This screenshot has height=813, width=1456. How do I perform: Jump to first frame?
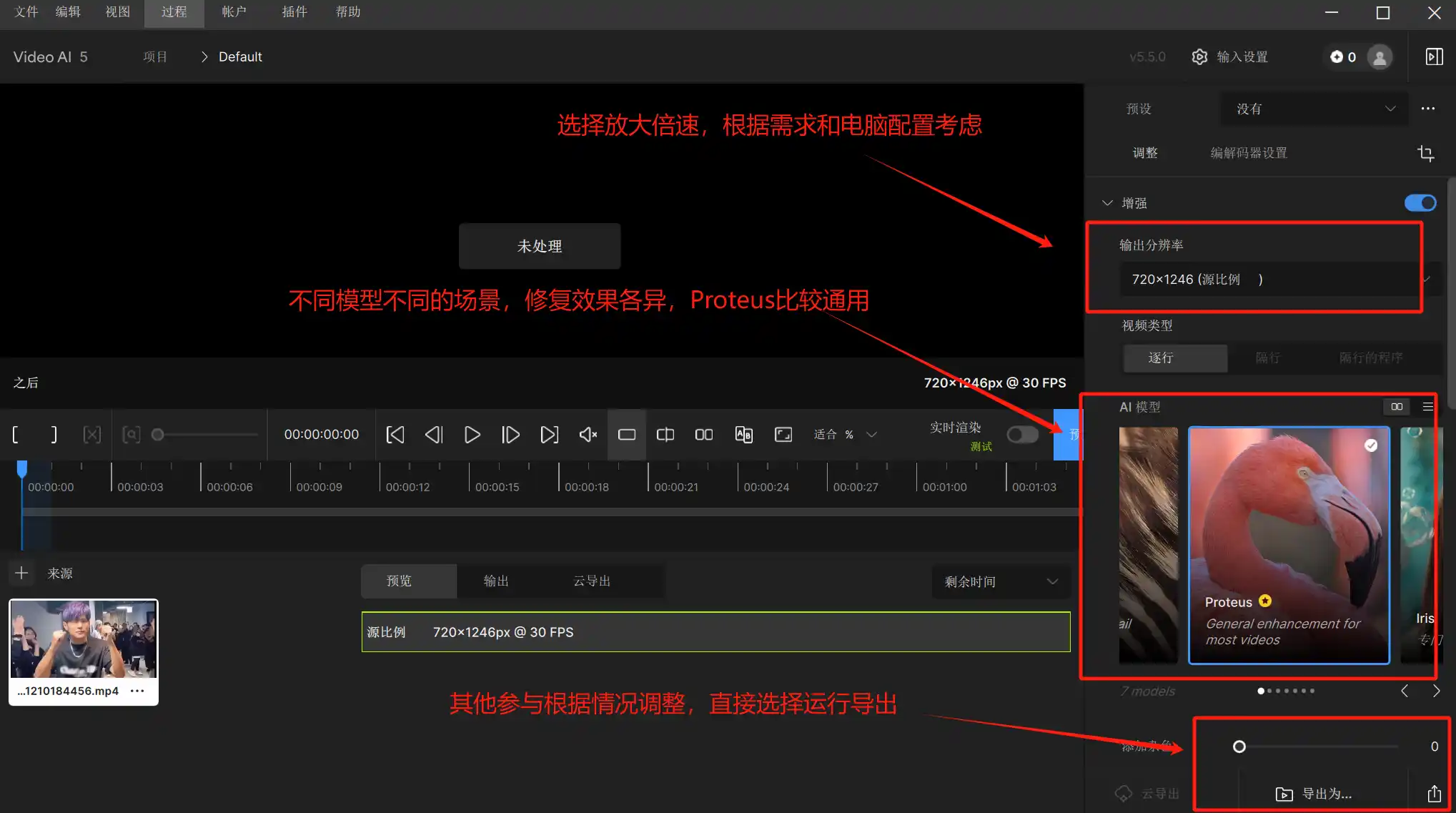point(395,434)
